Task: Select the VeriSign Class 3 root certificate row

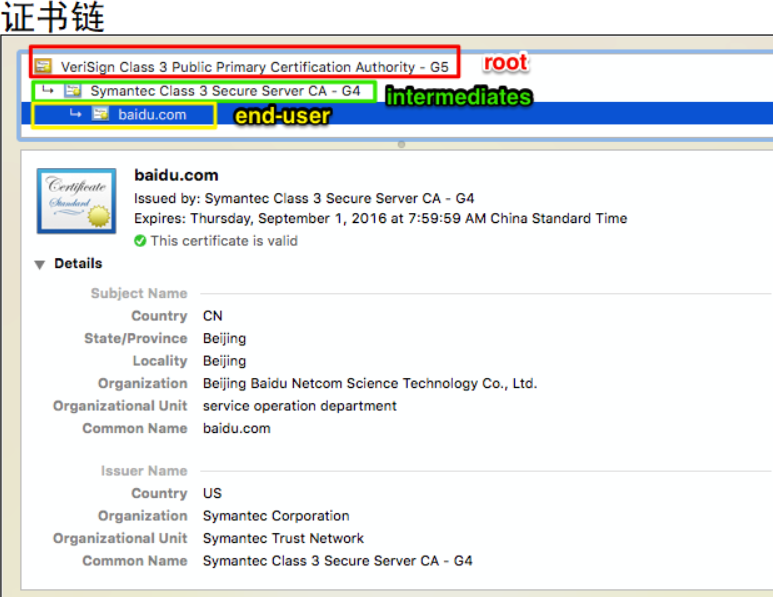Action: 397,67
